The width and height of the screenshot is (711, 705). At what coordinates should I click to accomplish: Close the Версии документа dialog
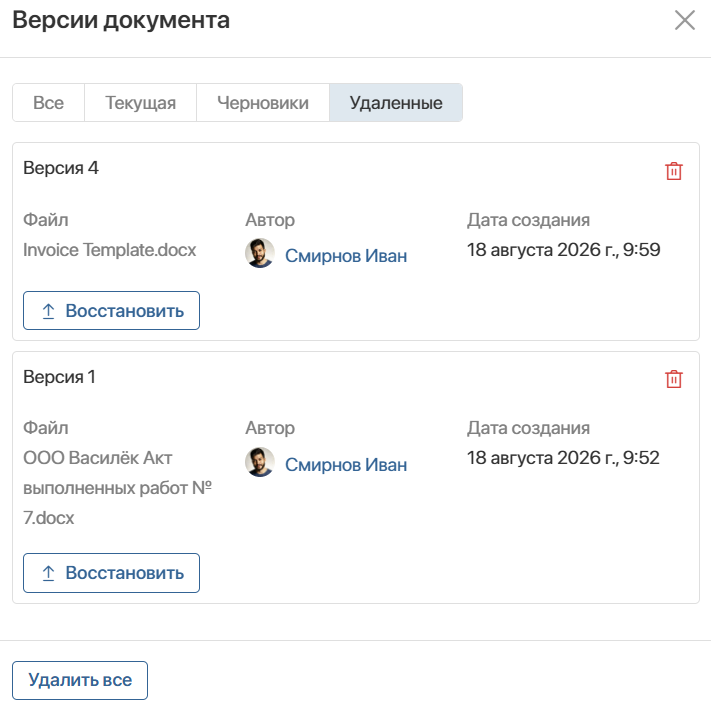684,20
